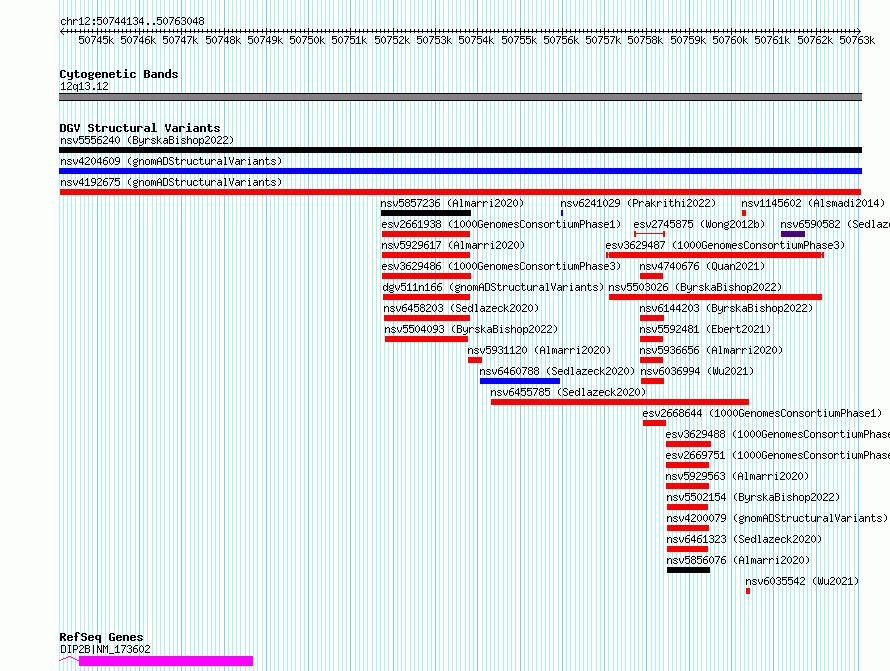The height and width of the screenshot is (671, 890).
Task: Click nsv5592481 (Ebert2021) label
Action: pyautogui.click(x=705, y=329)
